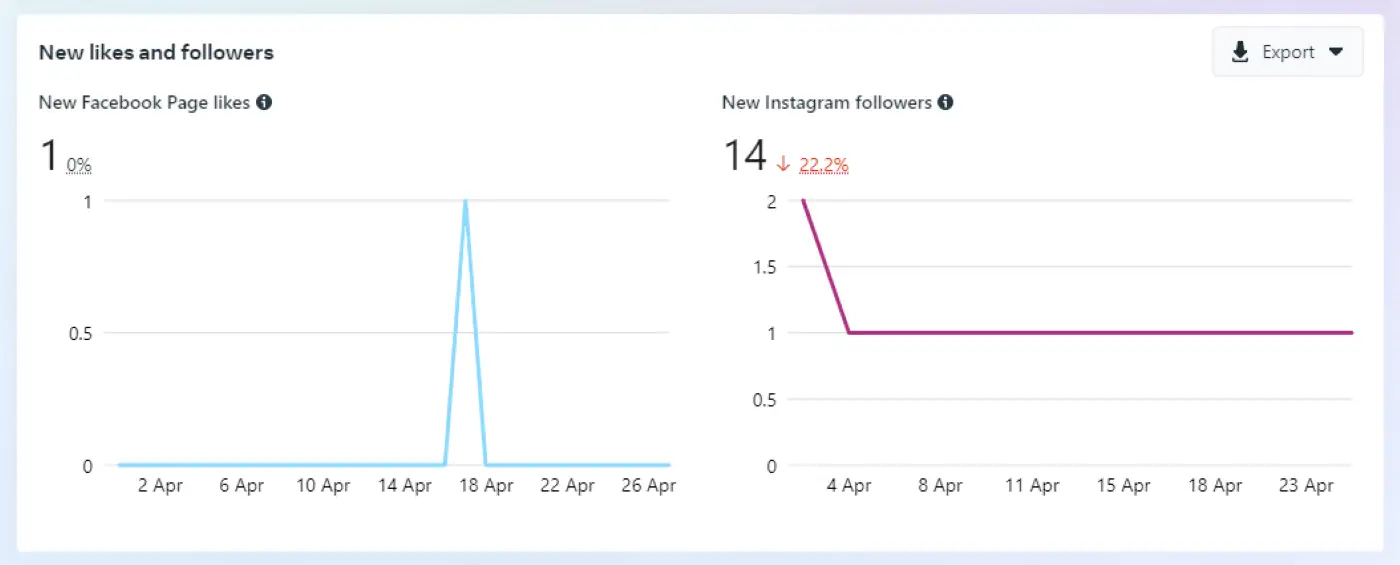Click the red down arrow next to 22.2%
Viewport: 1400px width, 565px height.
click(784, 164)
